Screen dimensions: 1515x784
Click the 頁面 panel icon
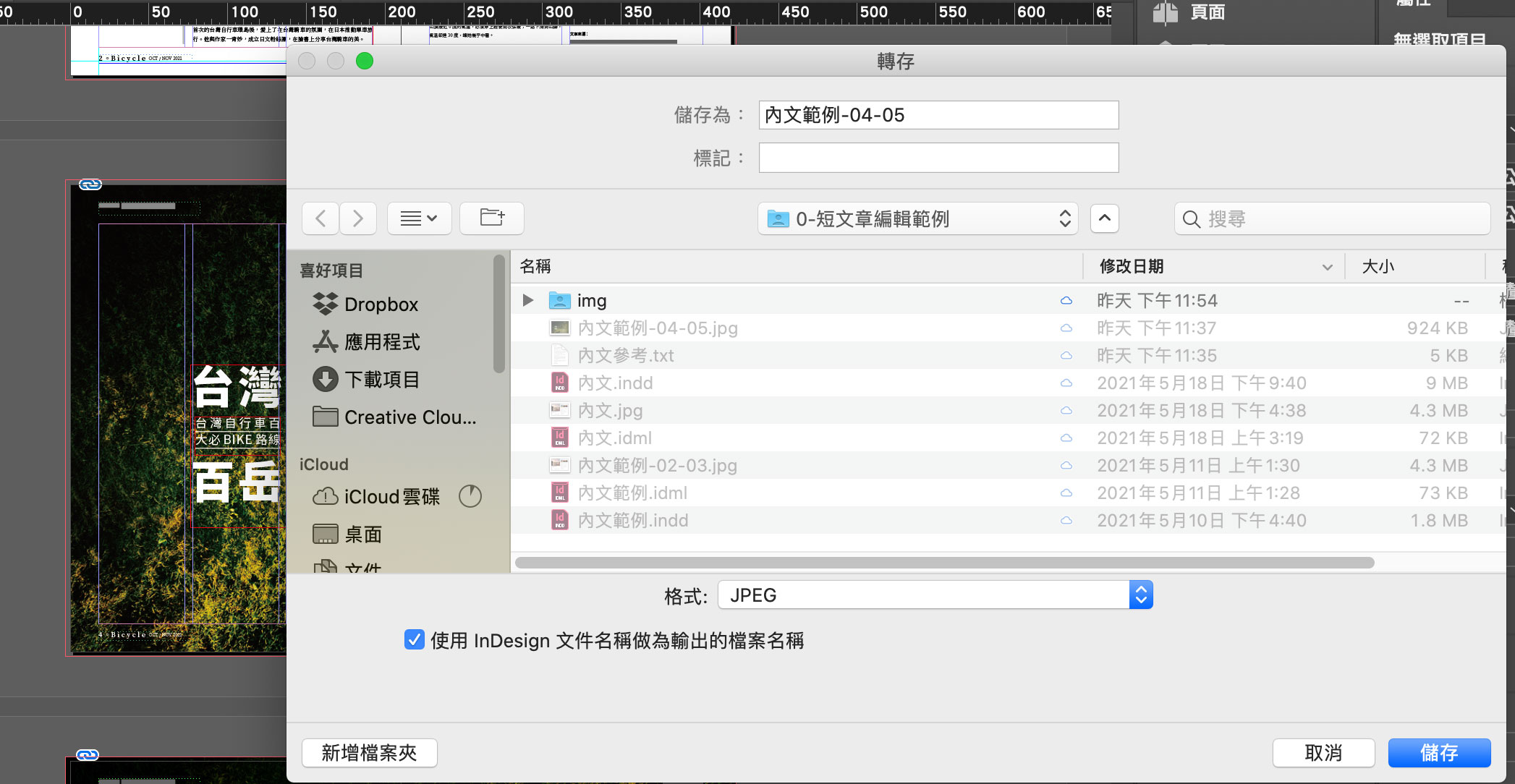point(1166,12)
